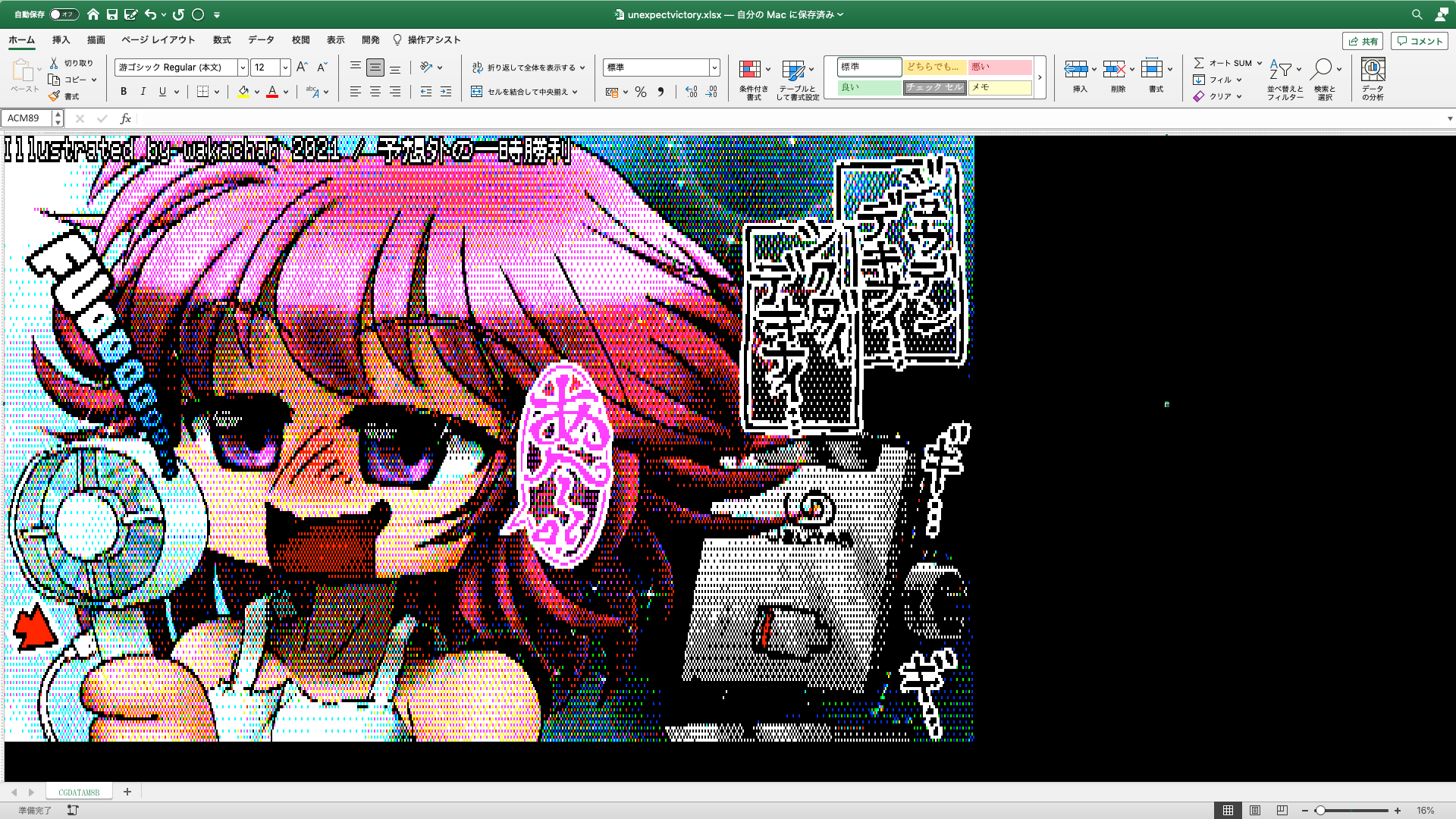Click the name box showing ACM89

pos(27,118)
